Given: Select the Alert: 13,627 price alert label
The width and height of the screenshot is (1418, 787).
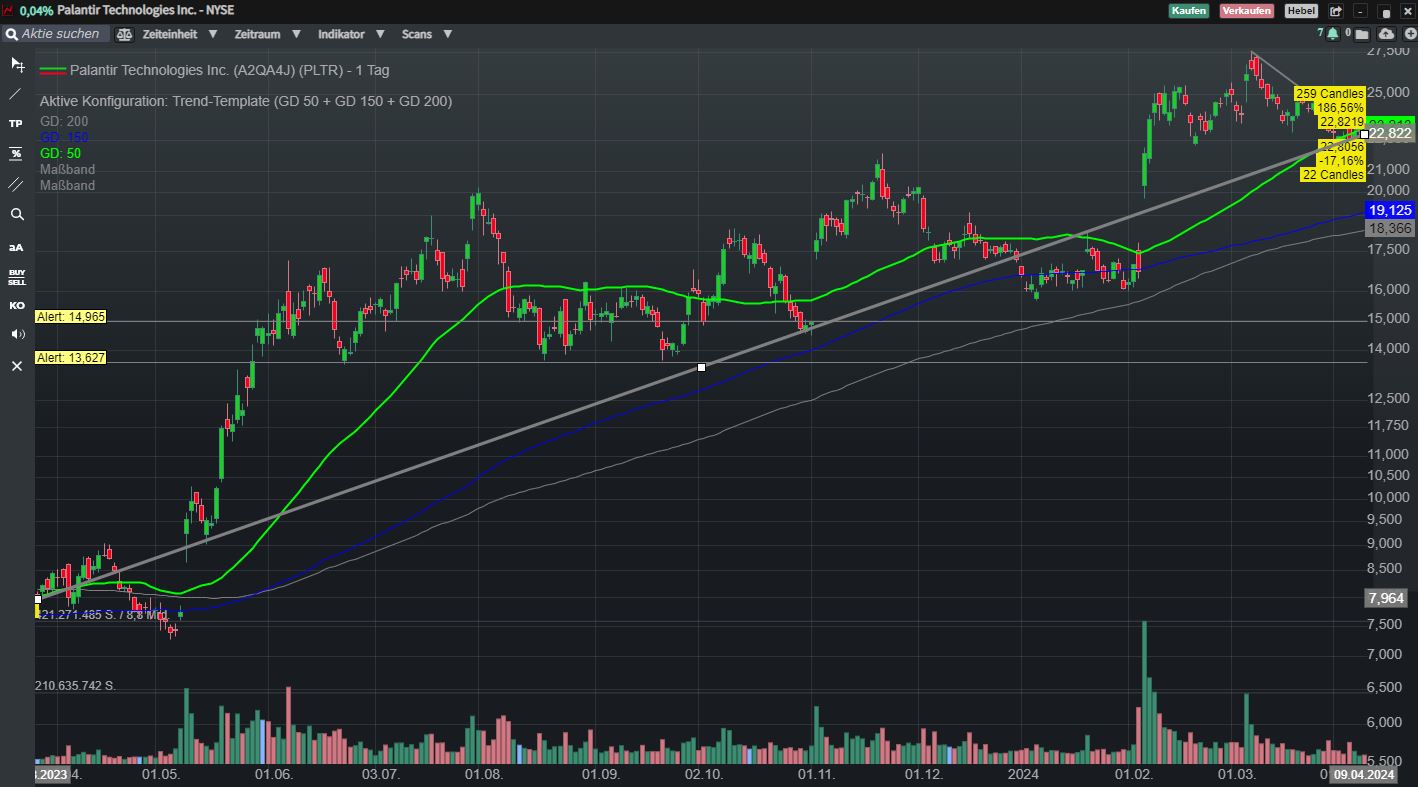Looking at the screenshot, I should click(71, 357).
